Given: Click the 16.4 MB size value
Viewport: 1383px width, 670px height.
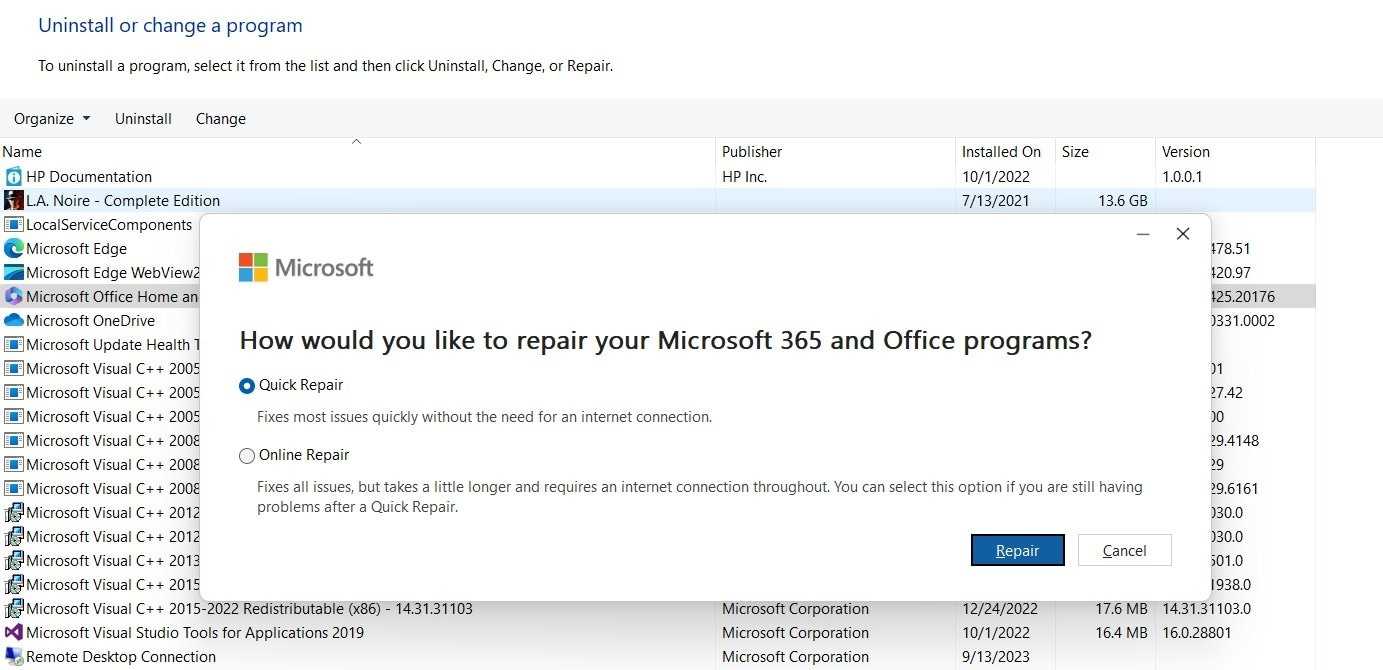Looking at the screenshot, I should click(x=1121, y=633).
